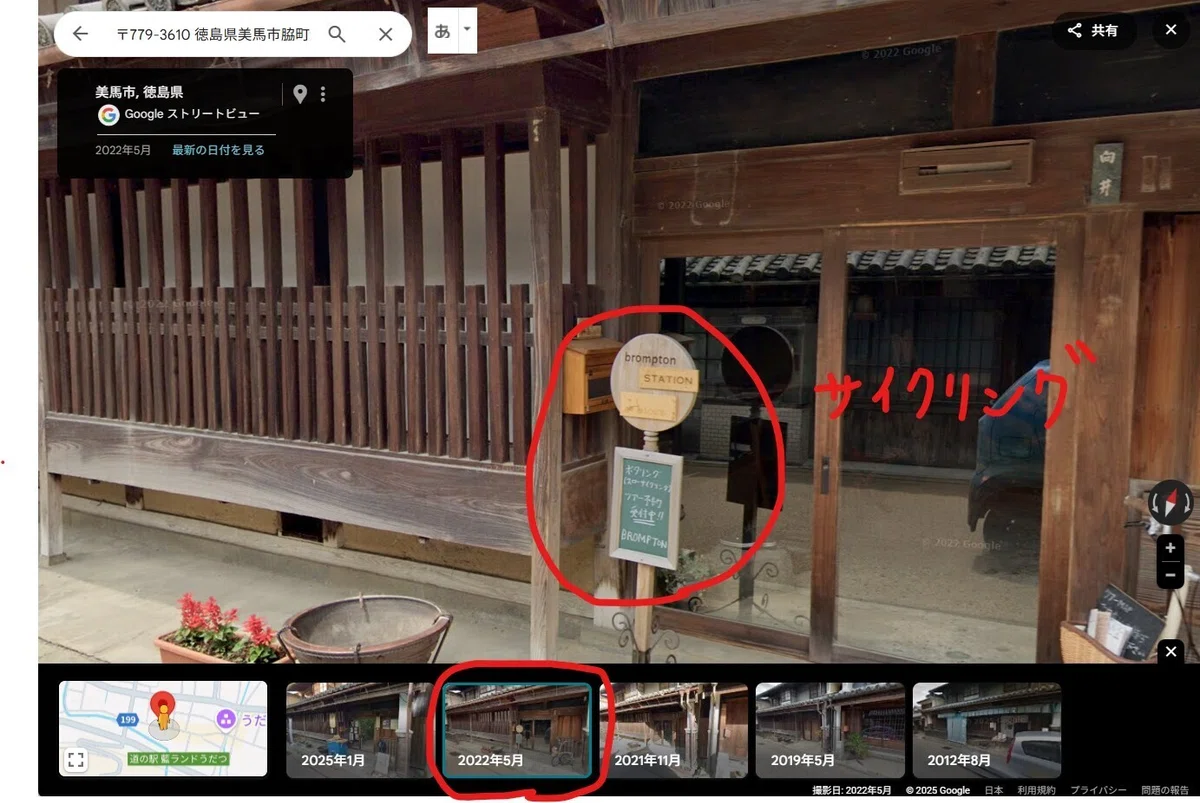Click the 撮影日: 2022年5月 footer text
The image size is (1200, 803).
tap(851, 790)
